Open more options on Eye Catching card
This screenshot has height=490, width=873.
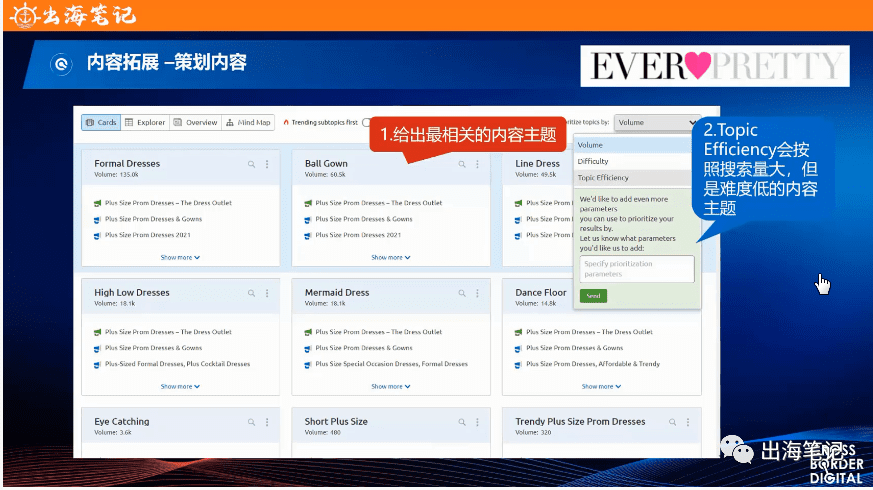click(267, 423)
